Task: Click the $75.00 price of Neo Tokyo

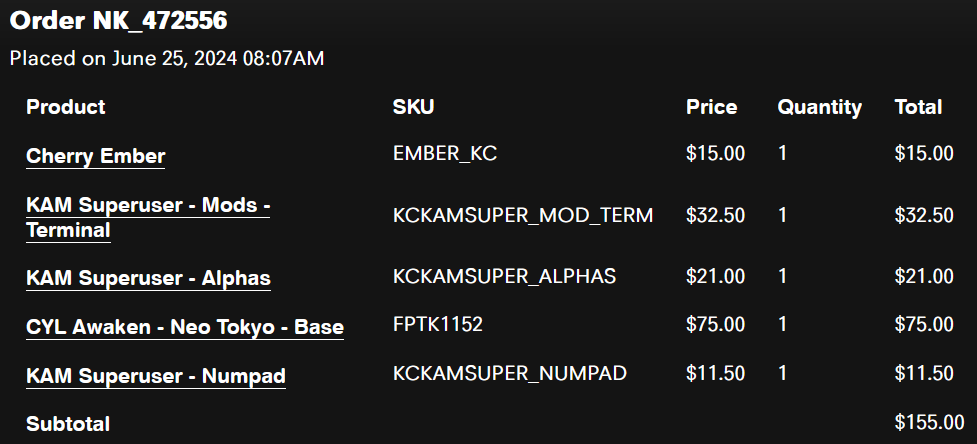Action: (x=715, y=324)
